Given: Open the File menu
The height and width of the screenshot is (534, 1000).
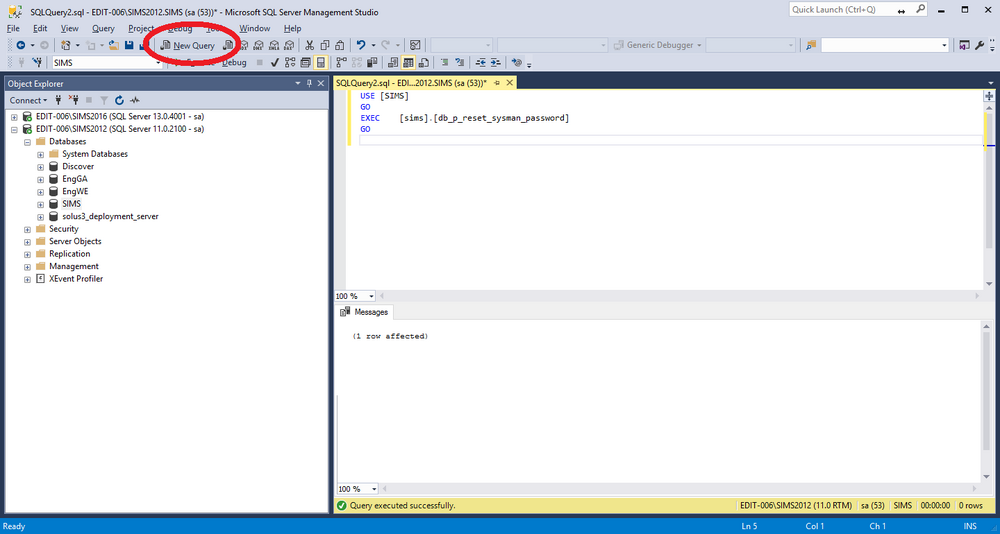Looking at the screenshot, I should [x=13, y=28].
